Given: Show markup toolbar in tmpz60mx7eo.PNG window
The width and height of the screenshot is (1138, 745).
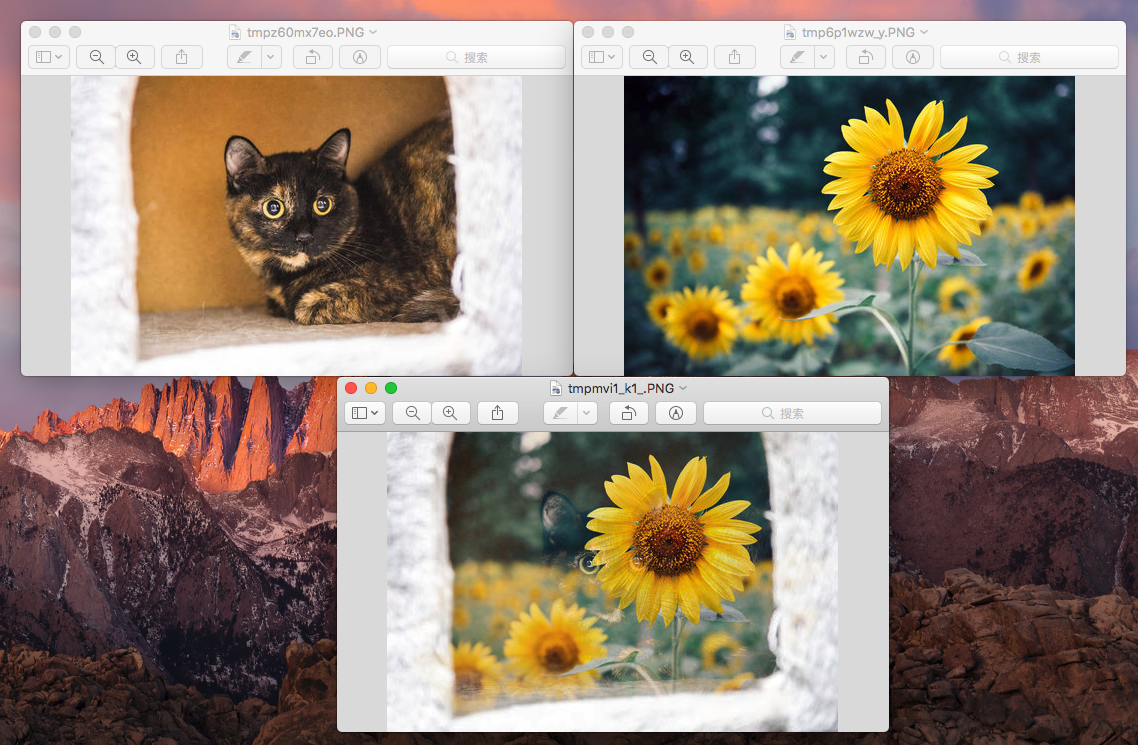Looking at the screenshot, I should click(360, 57).
